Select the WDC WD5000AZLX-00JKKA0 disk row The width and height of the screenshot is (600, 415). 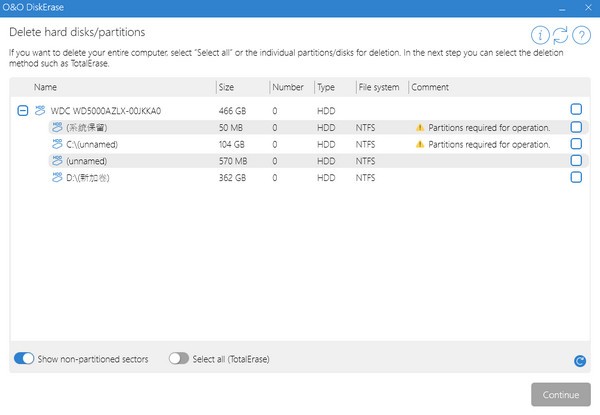tap(300, 111)
